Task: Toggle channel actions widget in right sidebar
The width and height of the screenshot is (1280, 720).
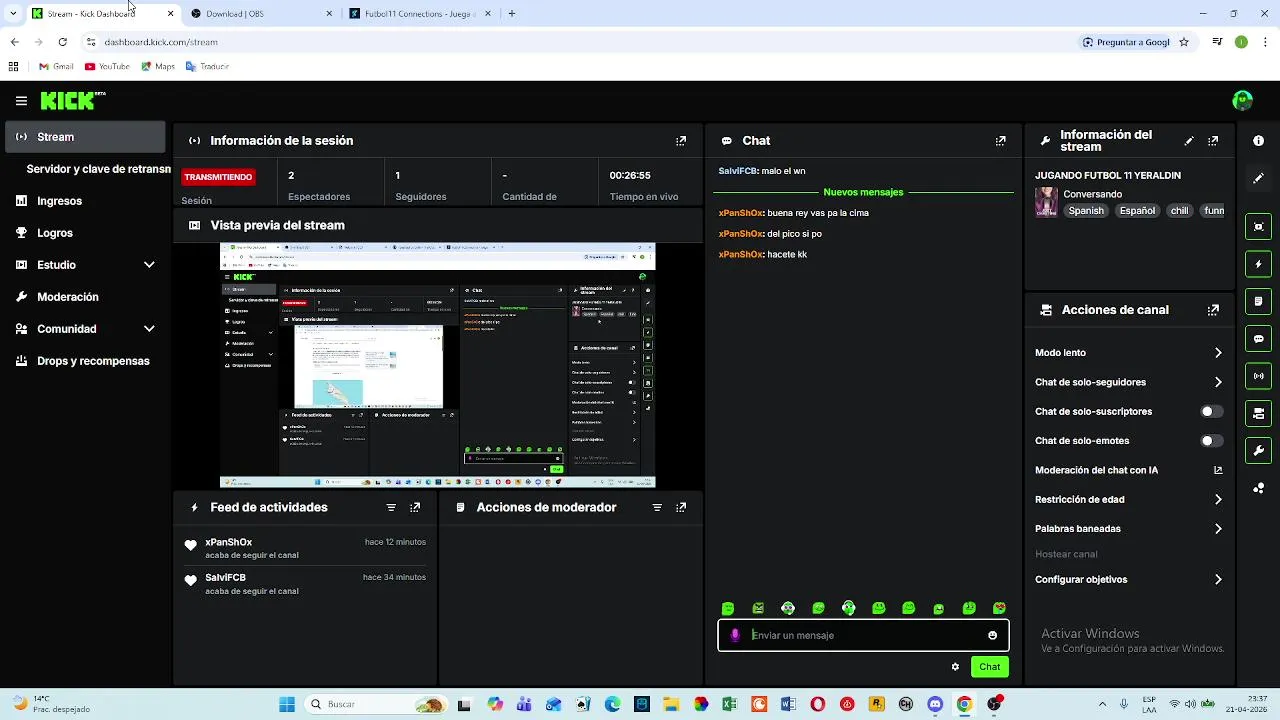Action: pyautogui.click(x=1259, y=413)
